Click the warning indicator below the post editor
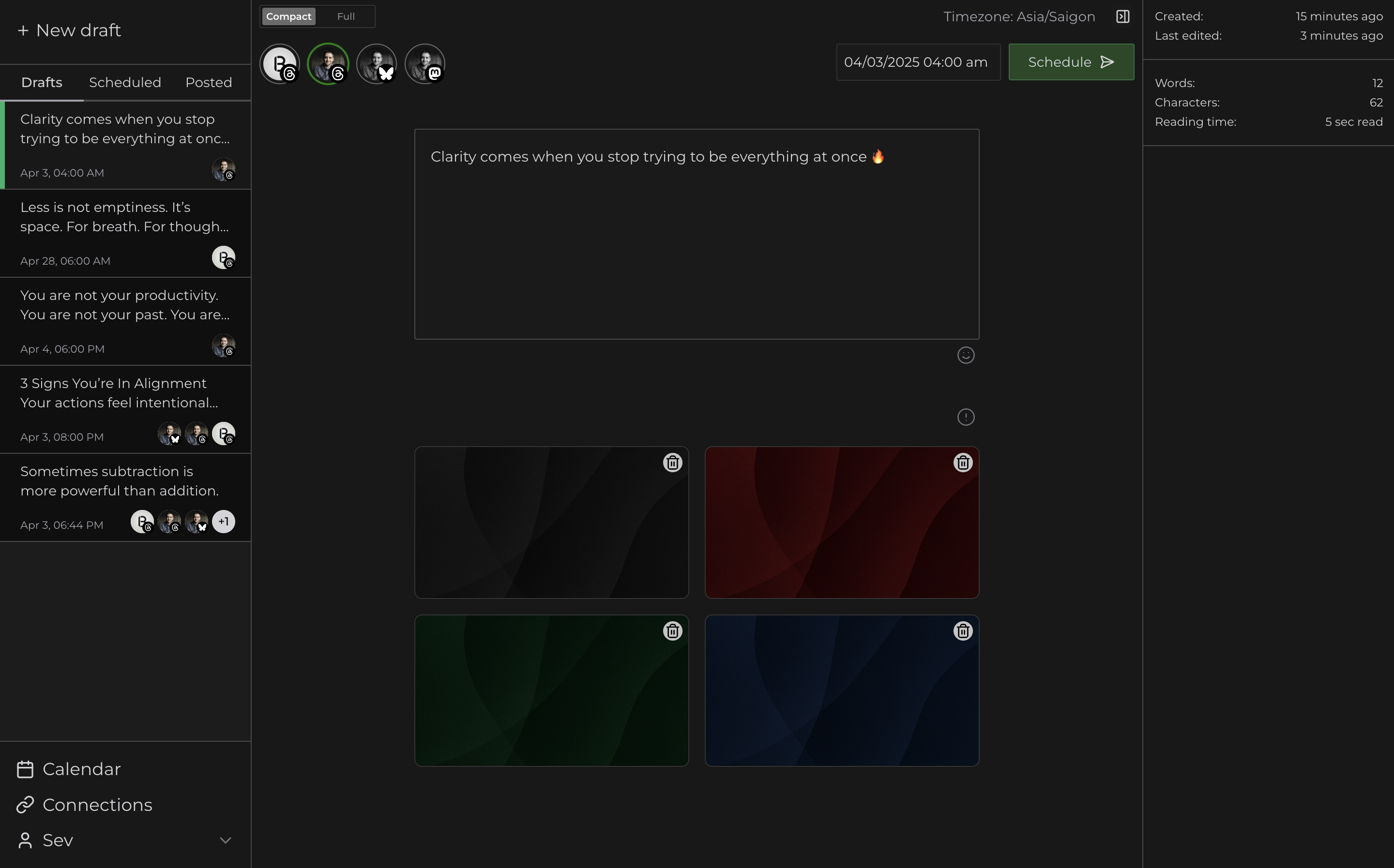This screenshot has width=1394, height=868. click(x=965, y=417)
